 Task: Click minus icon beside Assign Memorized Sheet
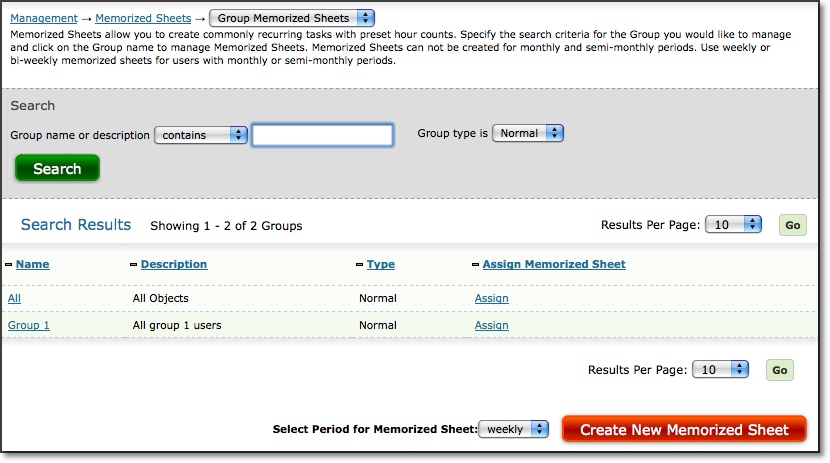[x=475, y=265]
